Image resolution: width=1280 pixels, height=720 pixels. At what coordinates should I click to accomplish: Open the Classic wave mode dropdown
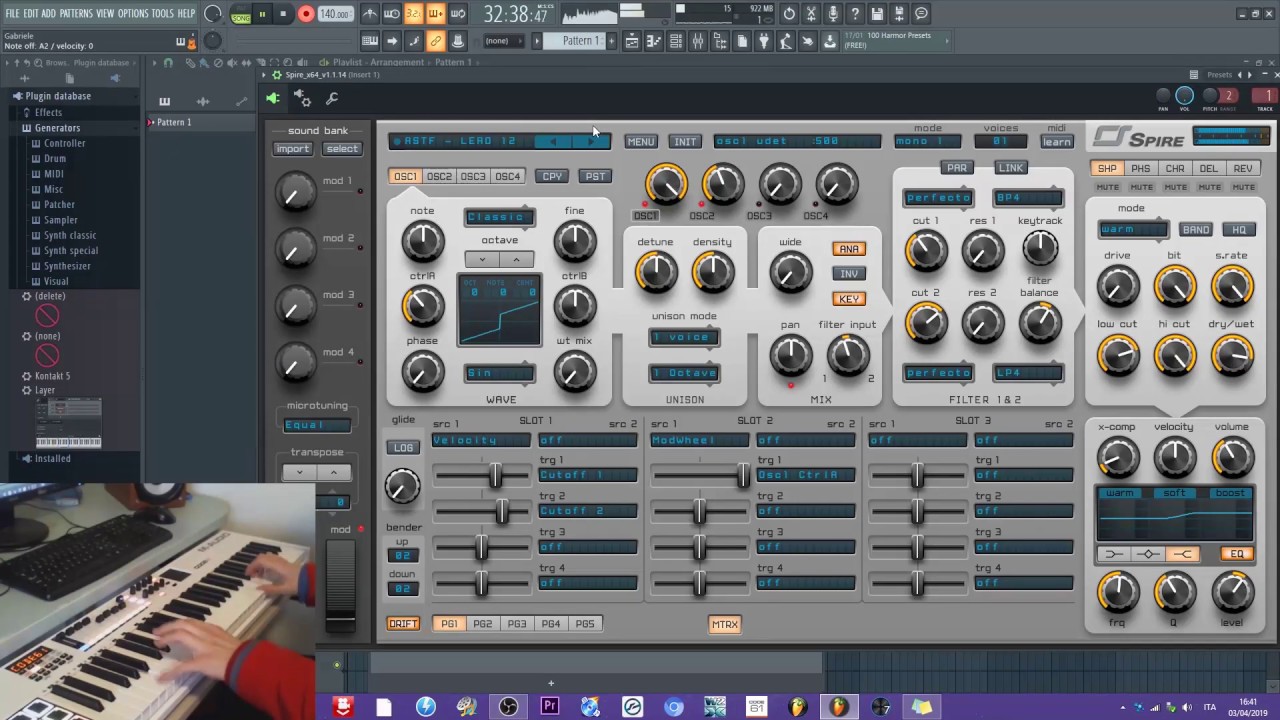(499, 217)
